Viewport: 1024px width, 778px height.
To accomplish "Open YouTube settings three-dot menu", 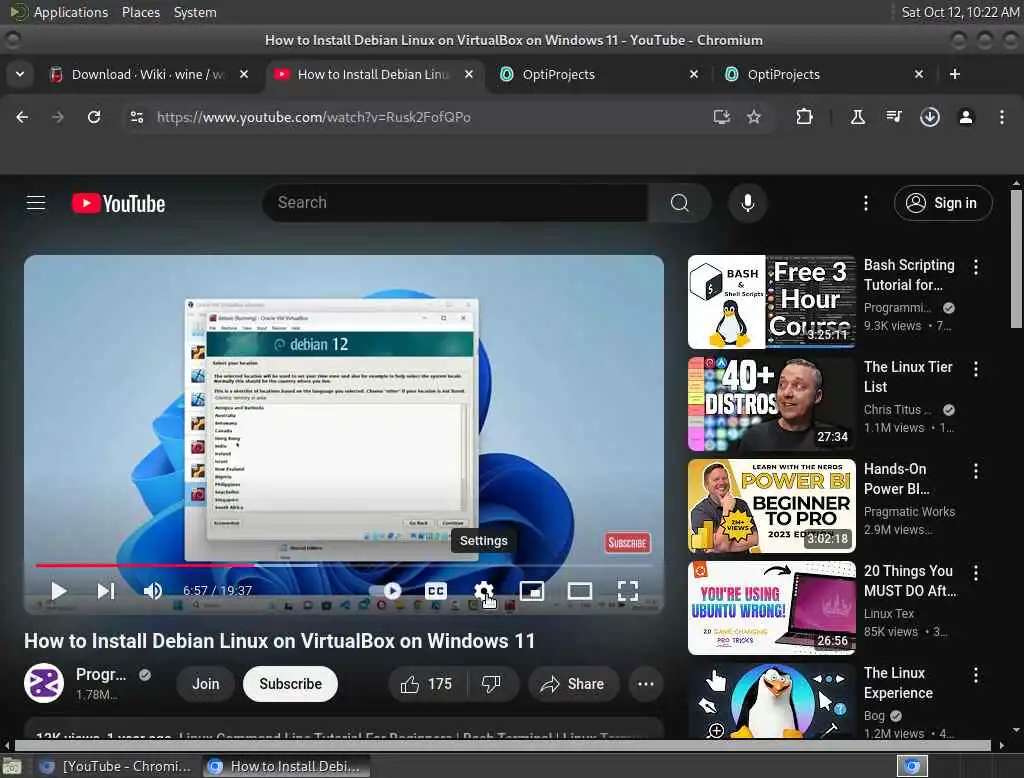I will pos(866,203).
